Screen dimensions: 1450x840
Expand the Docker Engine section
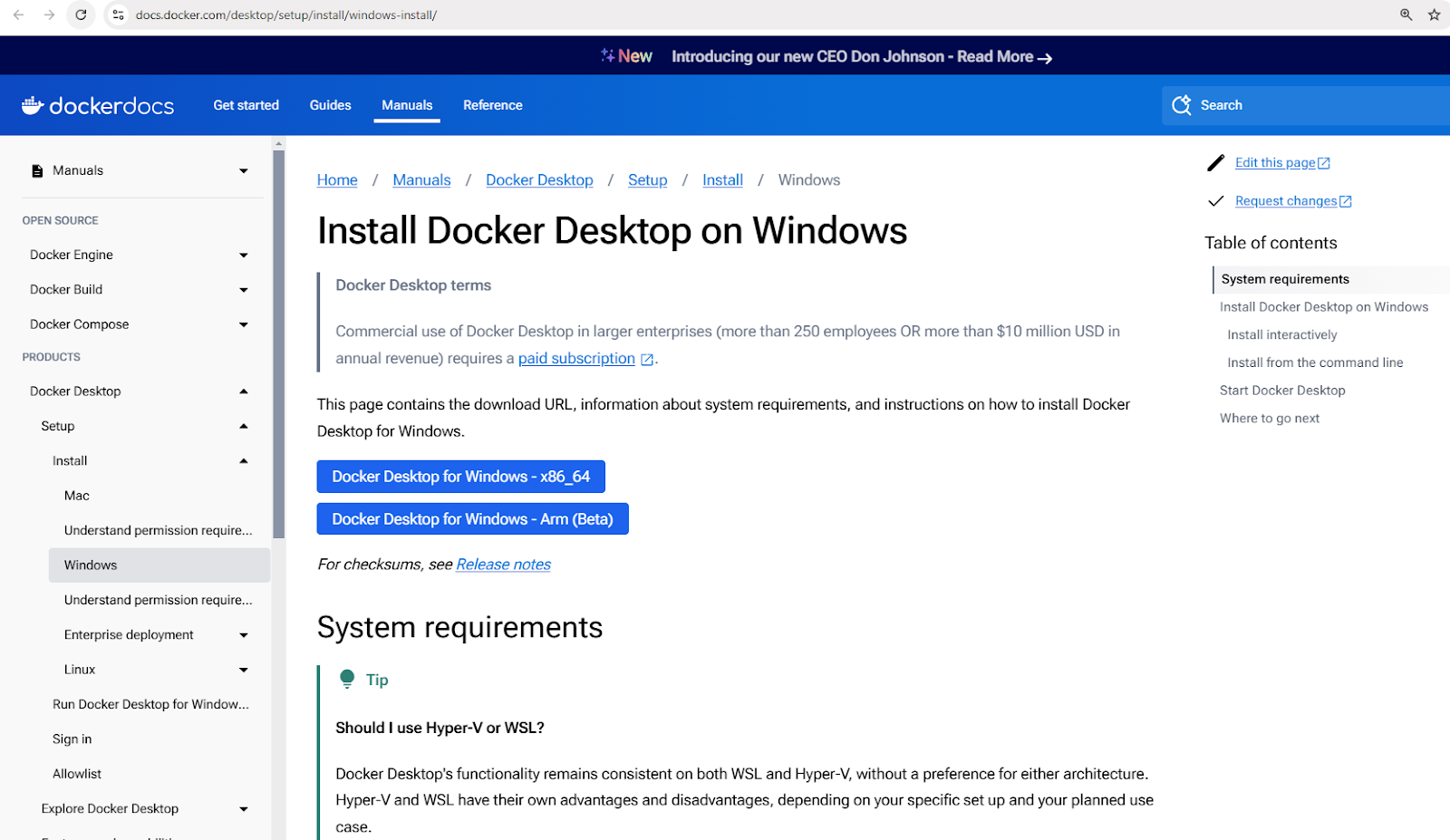[x=244, y=256]
